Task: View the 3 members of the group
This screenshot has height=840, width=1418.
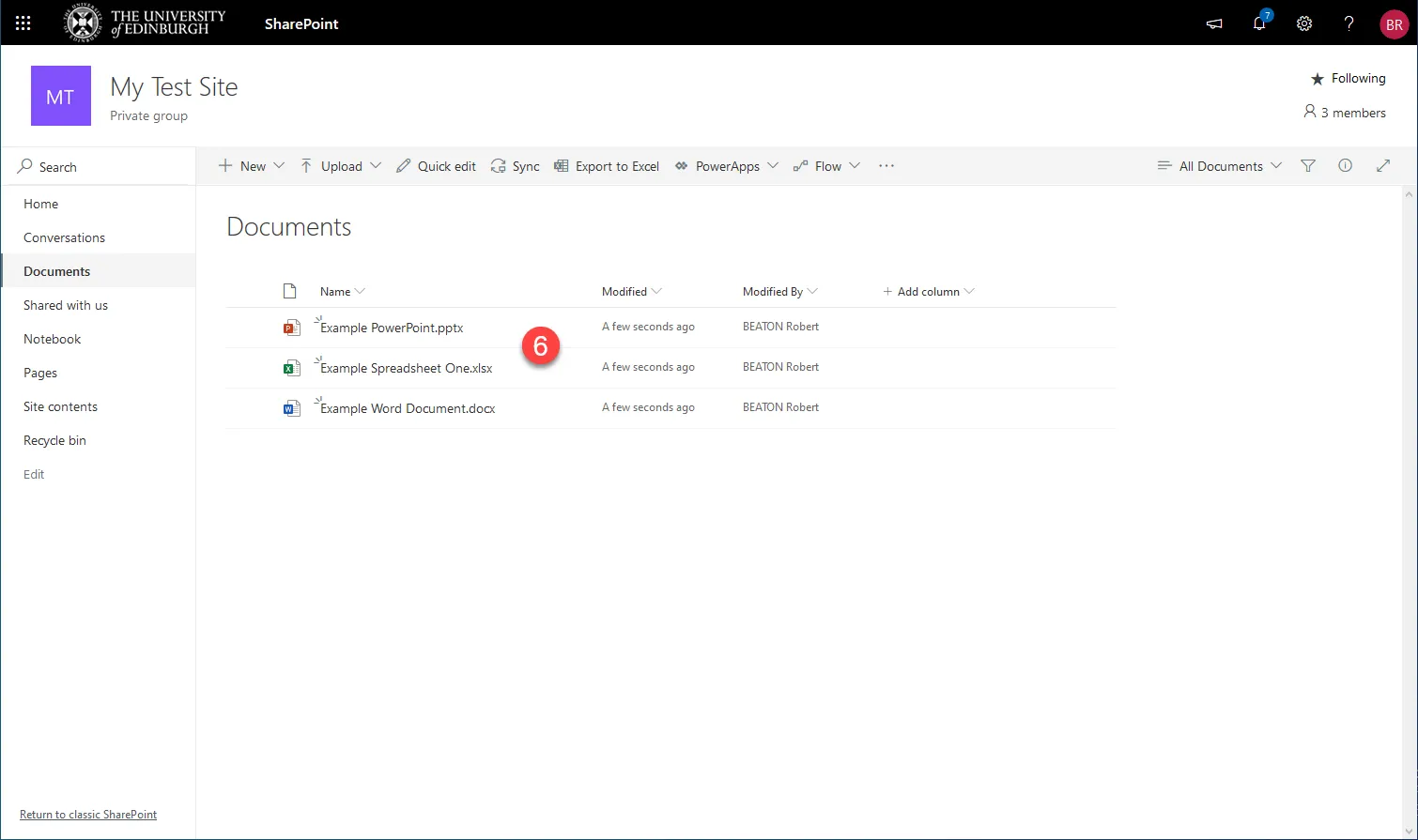Action: (x=1345, y=112)
